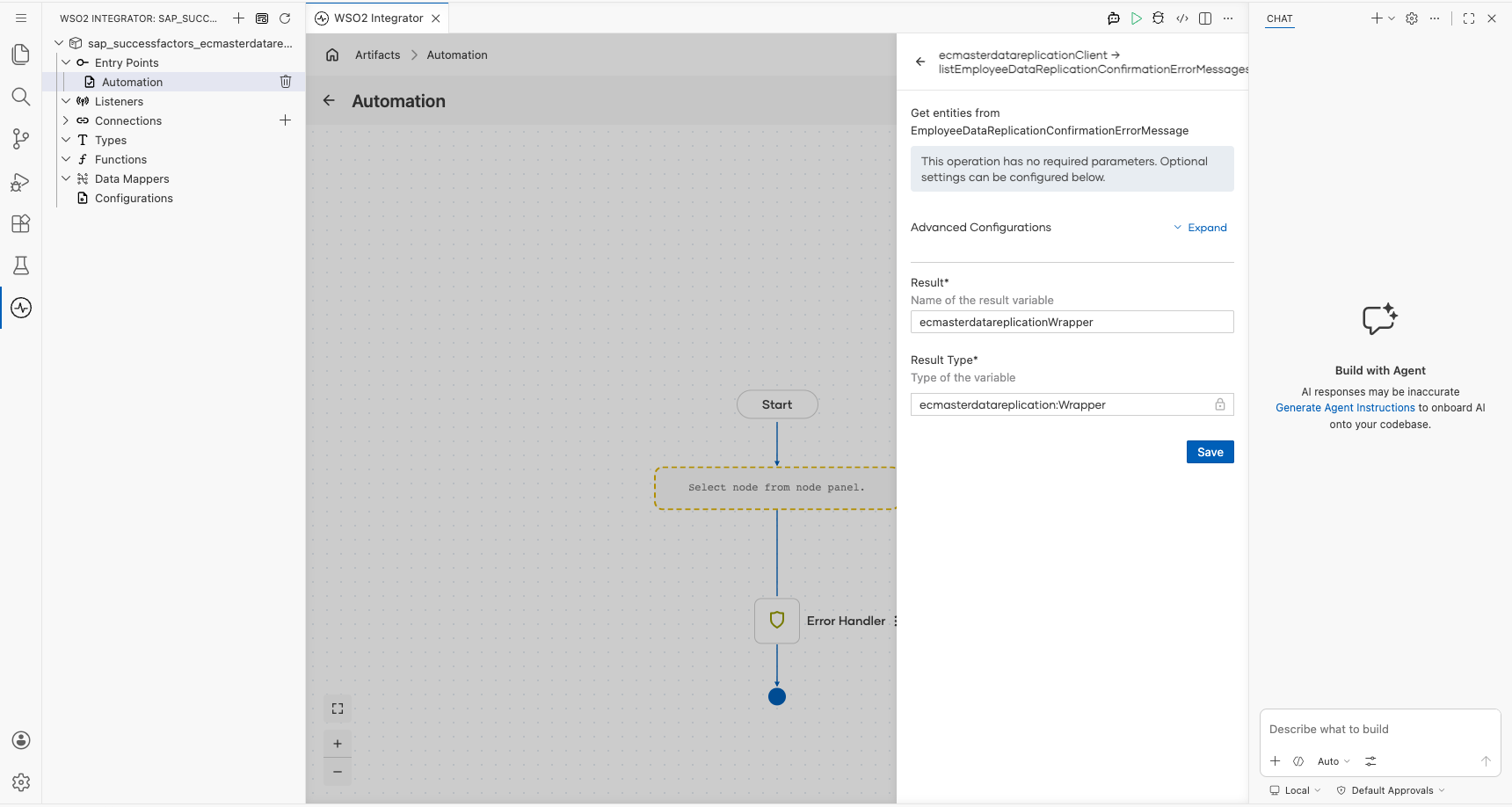Delete the Automation entry using trash icon
Viewport: 1512px width, 807px height.
pyautogui.click(x=286, y=82)
